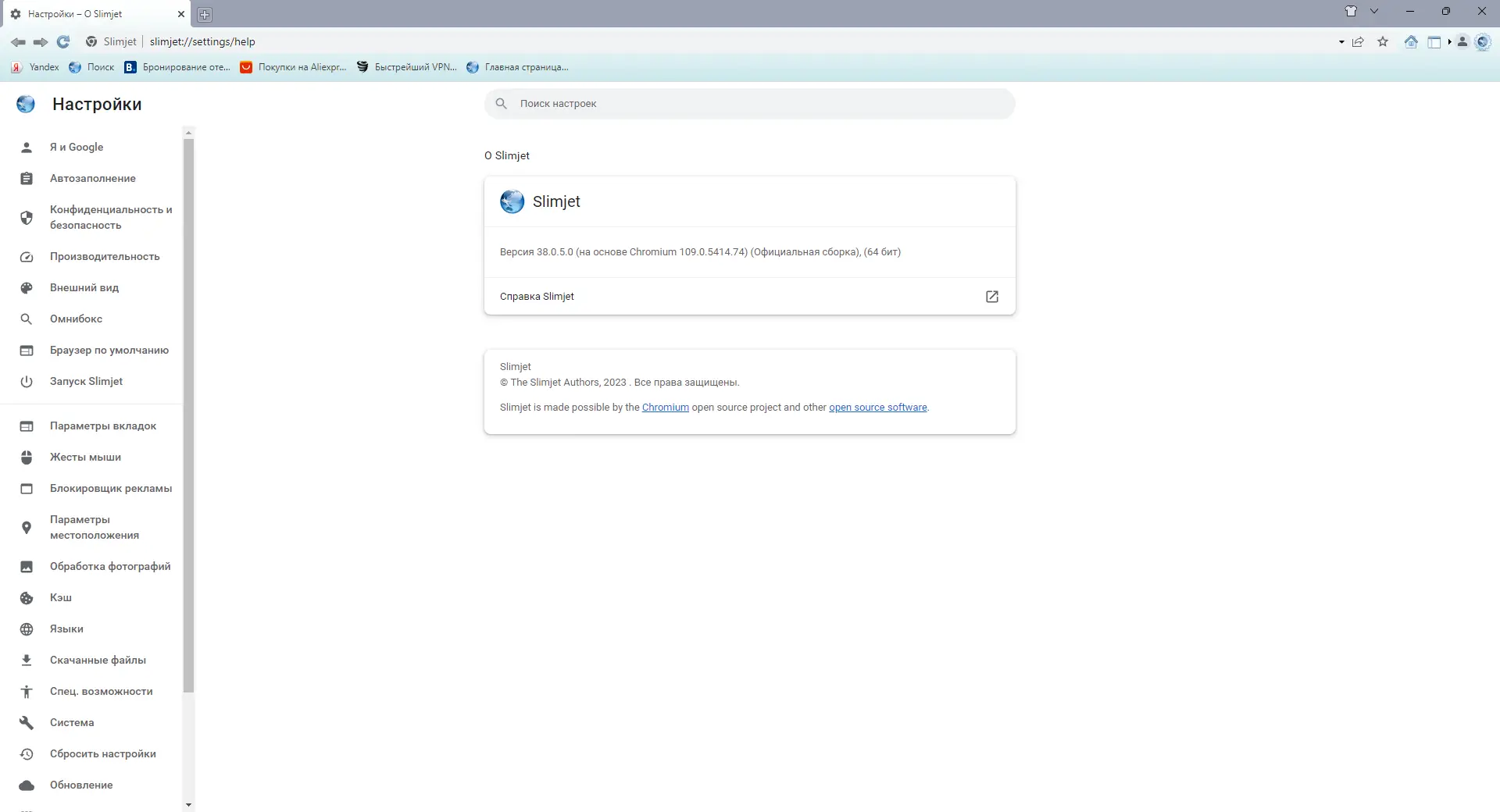Follow the open source software link
Image resolution: width=1500 pixels, height=812 pixels.
[878, 408]
